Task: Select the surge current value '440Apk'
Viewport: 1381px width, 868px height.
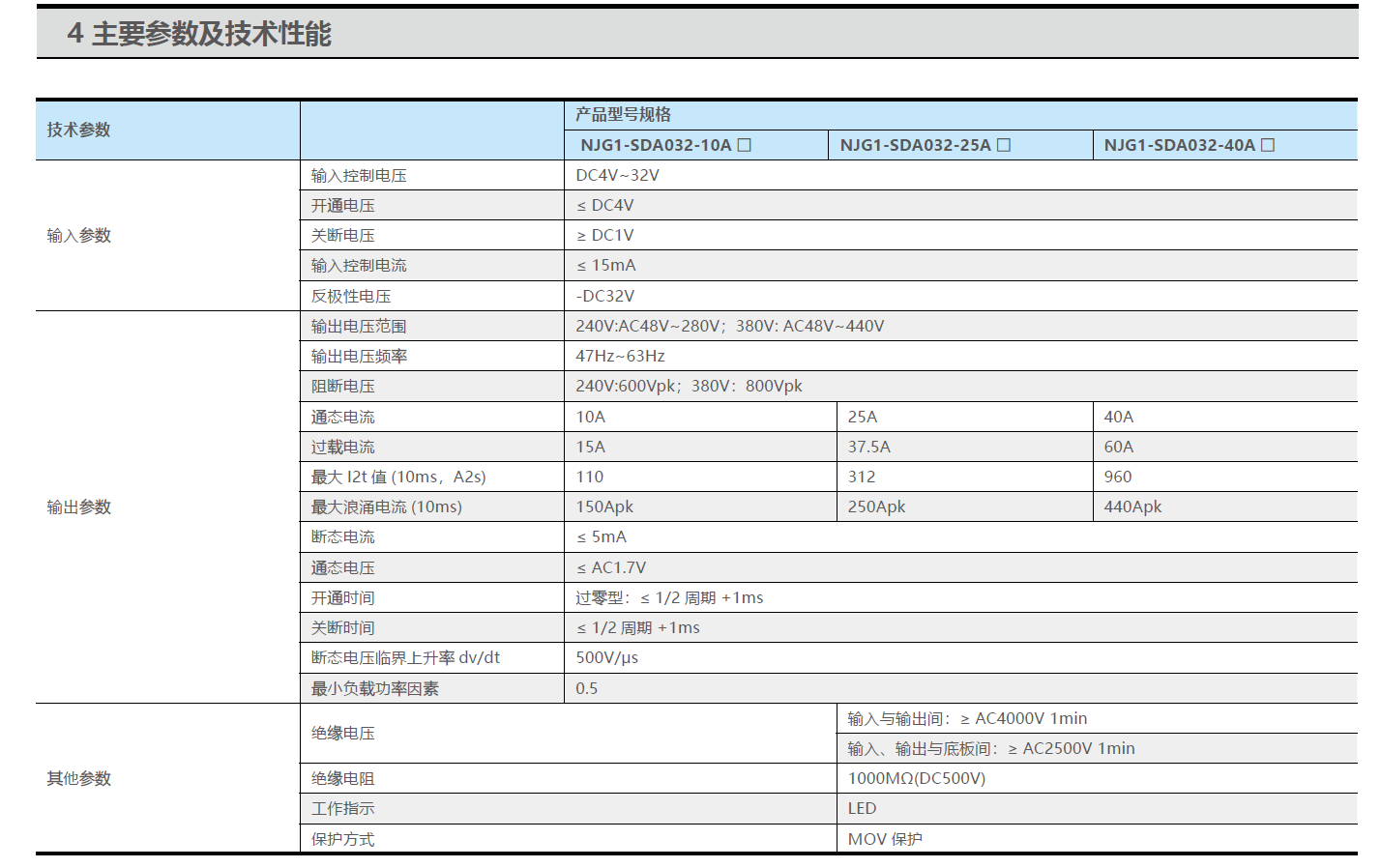Action: pyautogui.click(x=1133, y=506)
